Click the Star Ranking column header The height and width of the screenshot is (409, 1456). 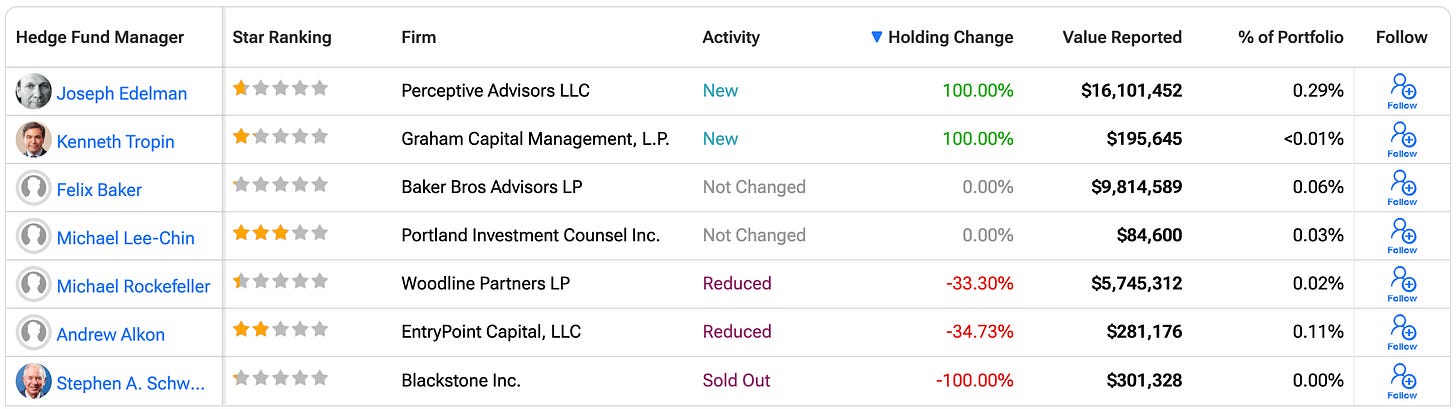[282, 37]
